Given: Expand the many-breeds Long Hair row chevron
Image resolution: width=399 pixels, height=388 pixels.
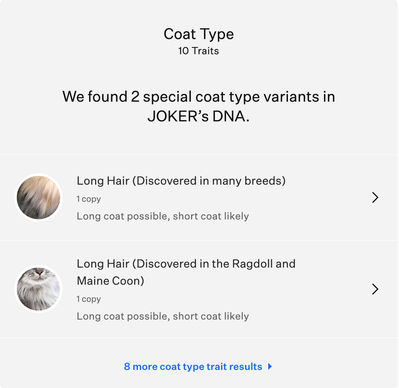Looking at the screenshot, I should [x=375, y=197].
